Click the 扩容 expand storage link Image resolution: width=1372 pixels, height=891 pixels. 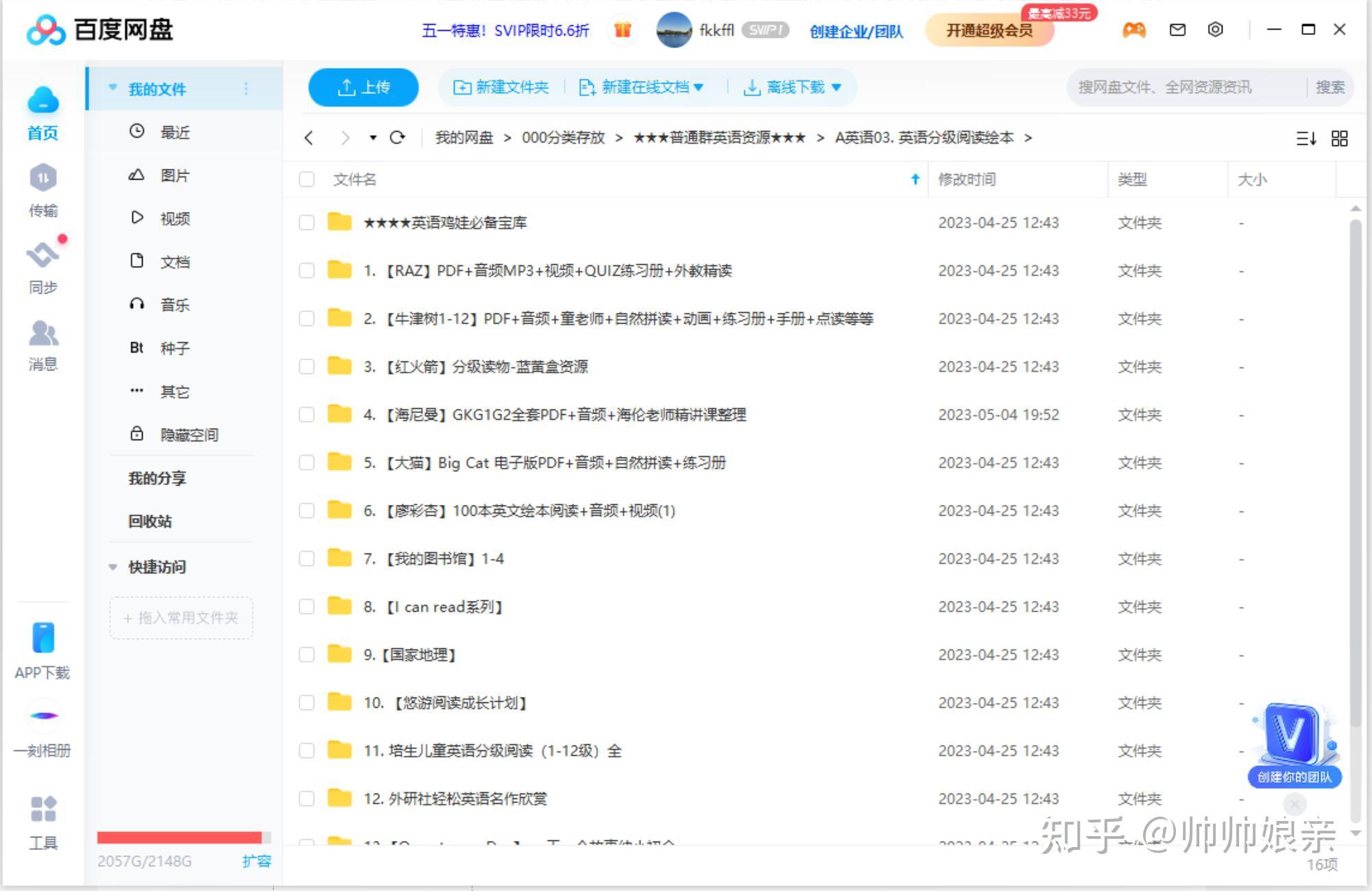click(x=258, y=861)
